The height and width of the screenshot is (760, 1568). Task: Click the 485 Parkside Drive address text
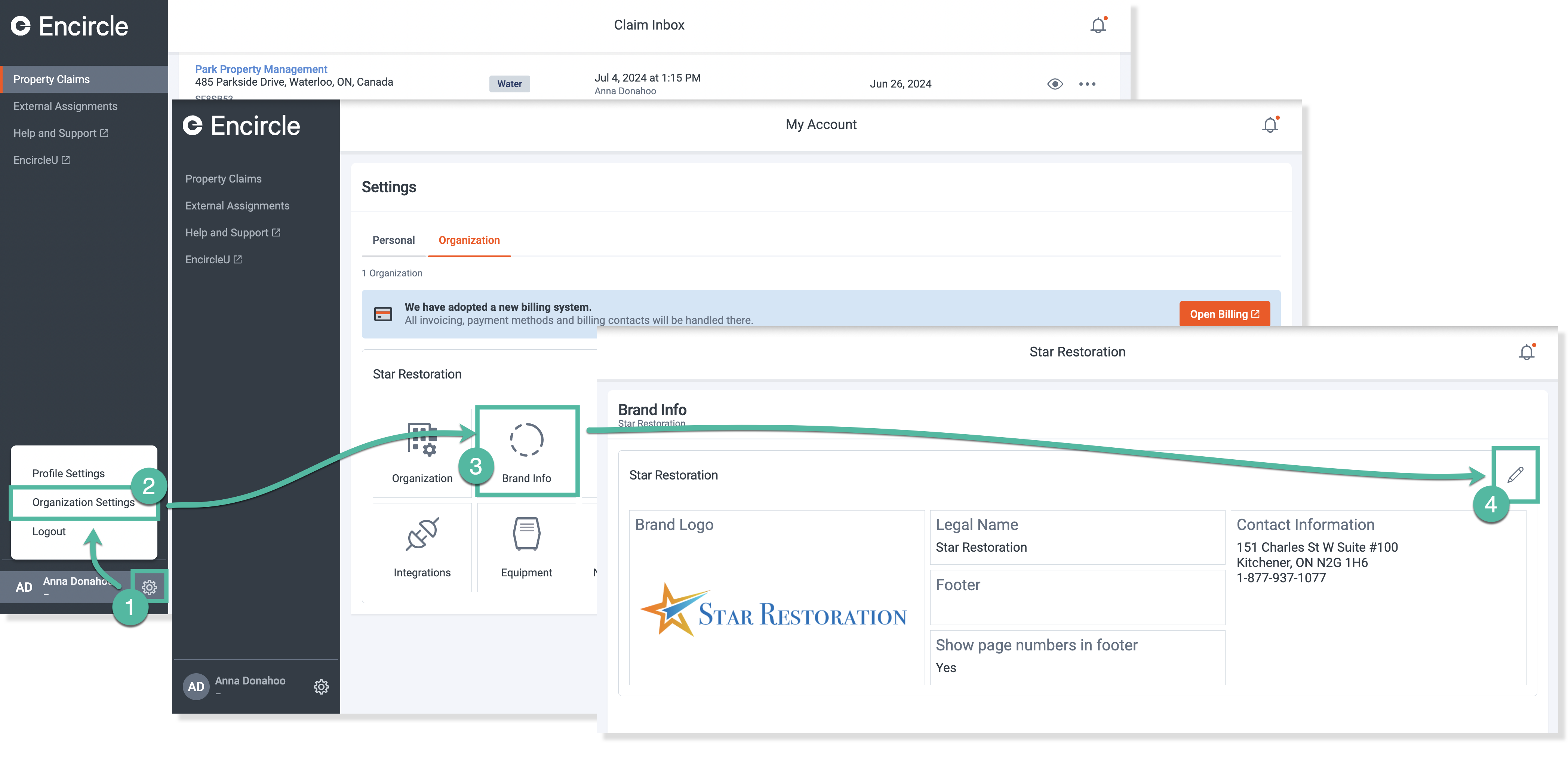[x=294, y=82]
